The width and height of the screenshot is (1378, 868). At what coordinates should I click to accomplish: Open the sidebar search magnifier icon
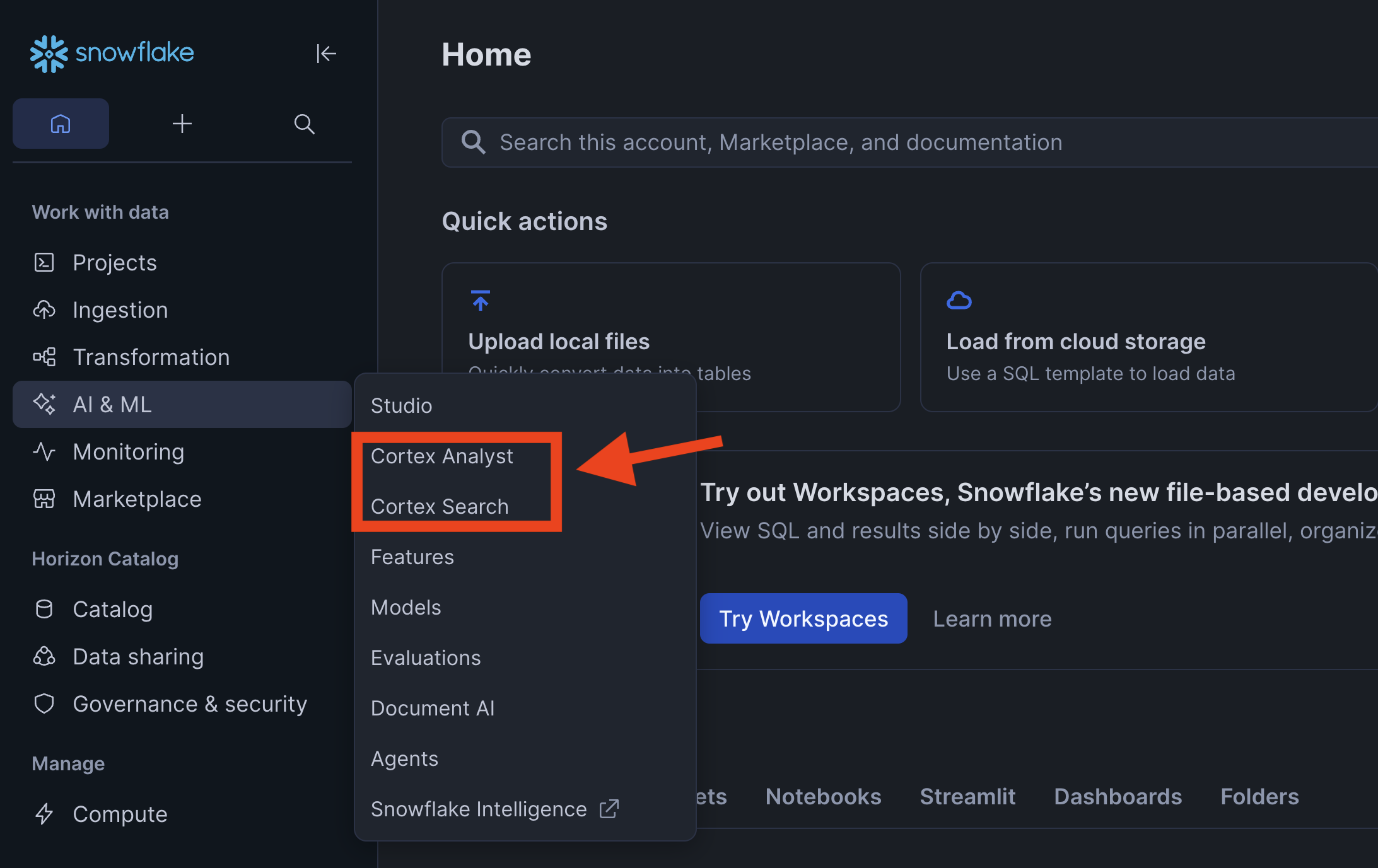point(304,124)
